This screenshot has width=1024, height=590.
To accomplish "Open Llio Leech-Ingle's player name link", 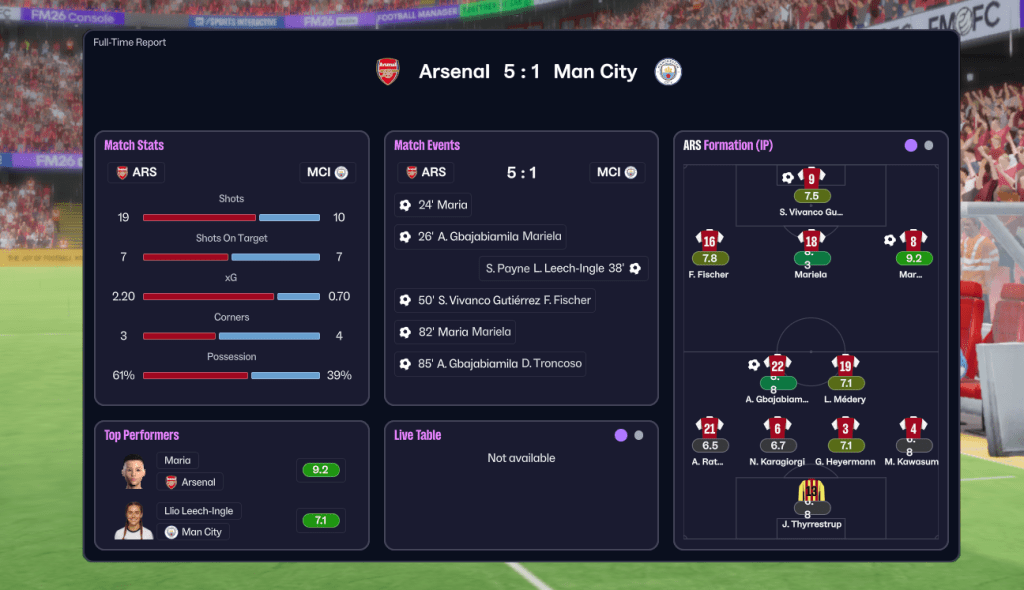I will [x=199, y=511].
